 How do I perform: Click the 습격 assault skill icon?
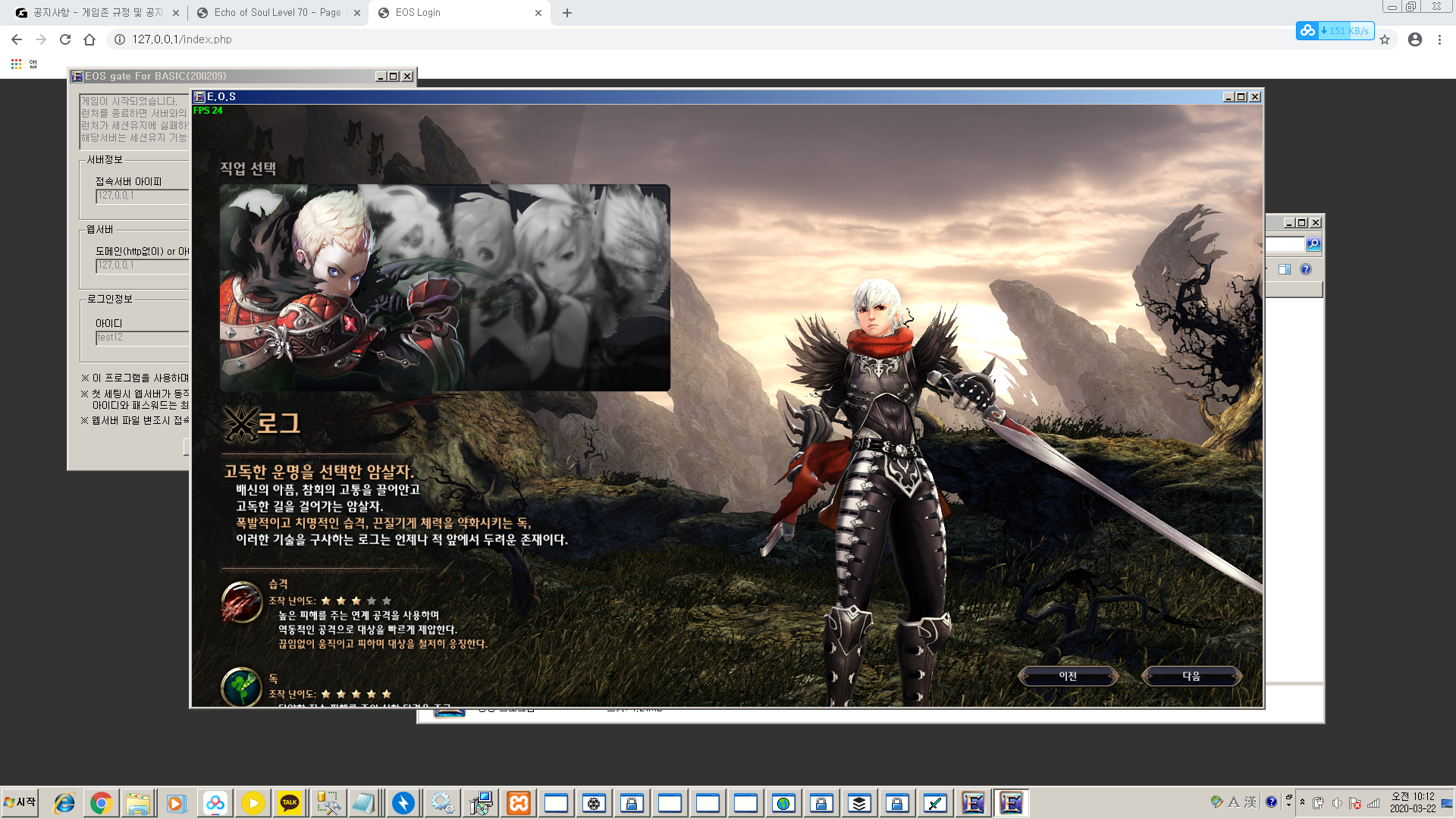[x=241, y=602]
